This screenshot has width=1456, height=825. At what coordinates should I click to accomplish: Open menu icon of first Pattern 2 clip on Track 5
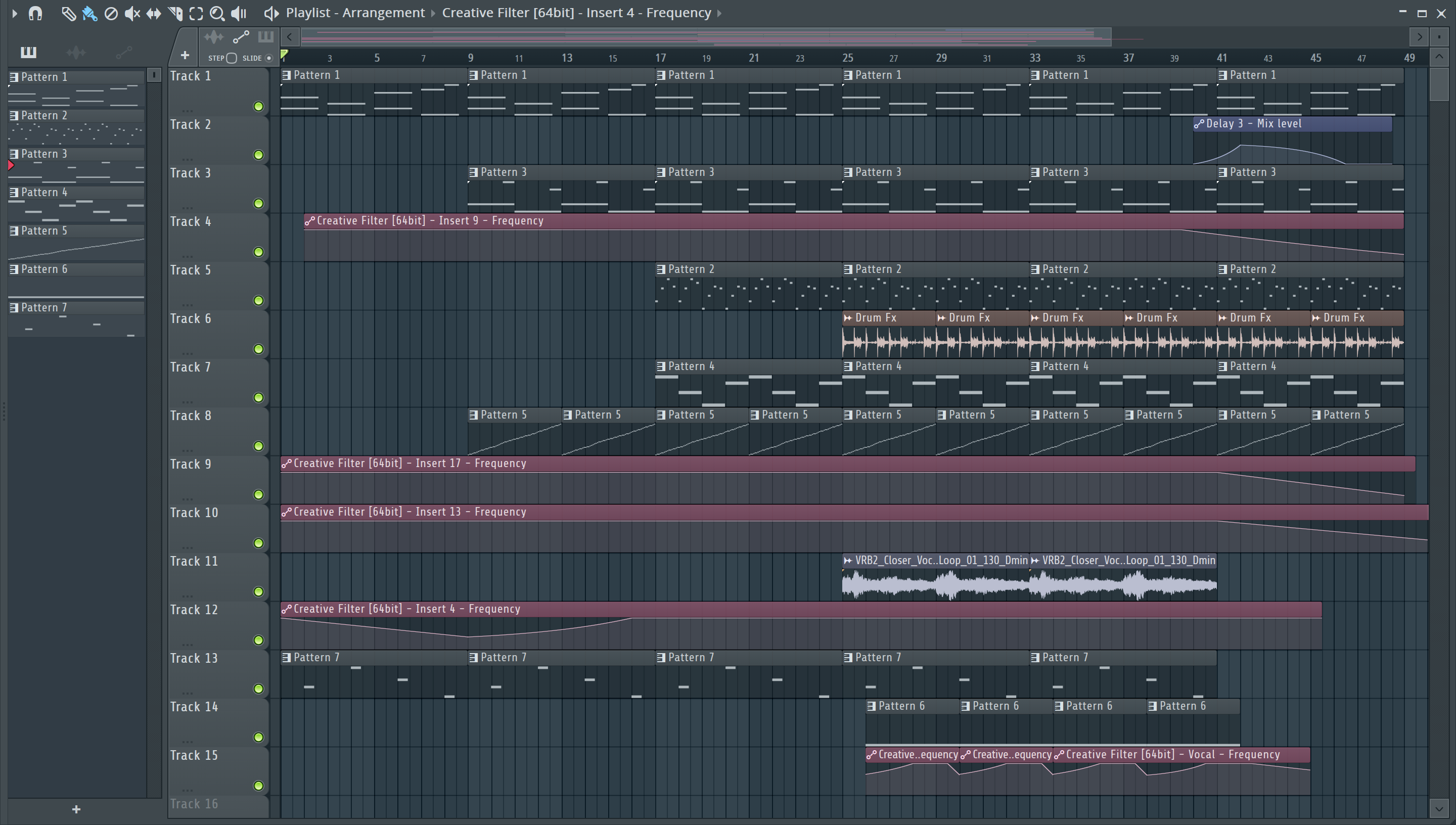click(x=661, y=270)
